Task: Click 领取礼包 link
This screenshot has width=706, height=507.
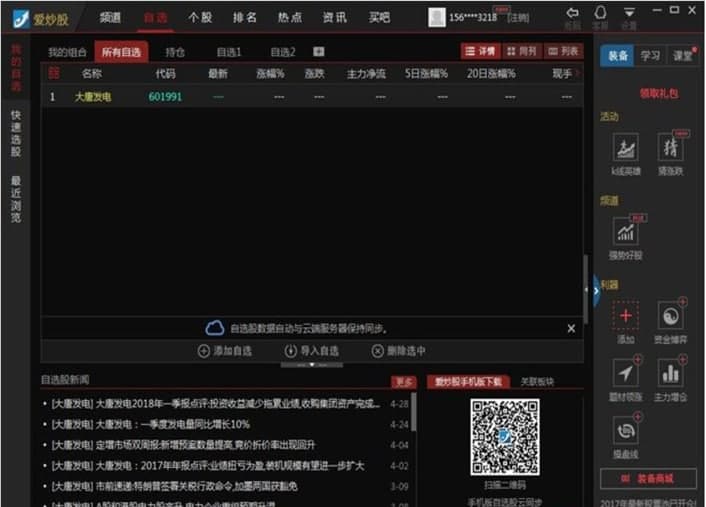Action: pos(659,94)
